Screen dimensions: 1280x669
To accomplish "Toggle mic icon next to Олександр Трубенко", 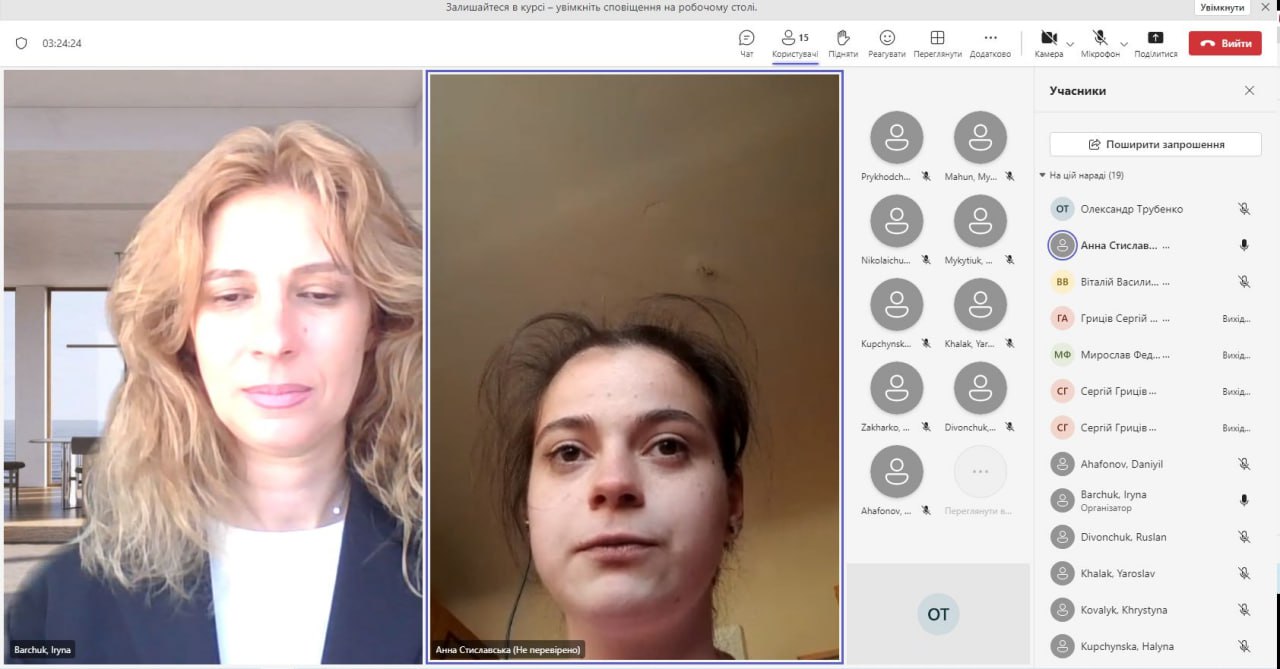I will [x=1244, y=209].
